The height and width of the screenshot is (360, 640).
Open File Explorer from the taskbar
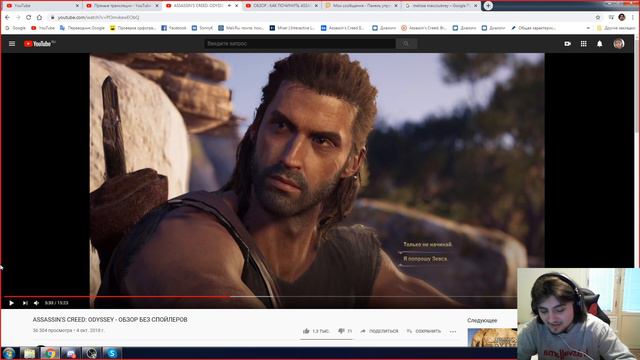point(29,353)
